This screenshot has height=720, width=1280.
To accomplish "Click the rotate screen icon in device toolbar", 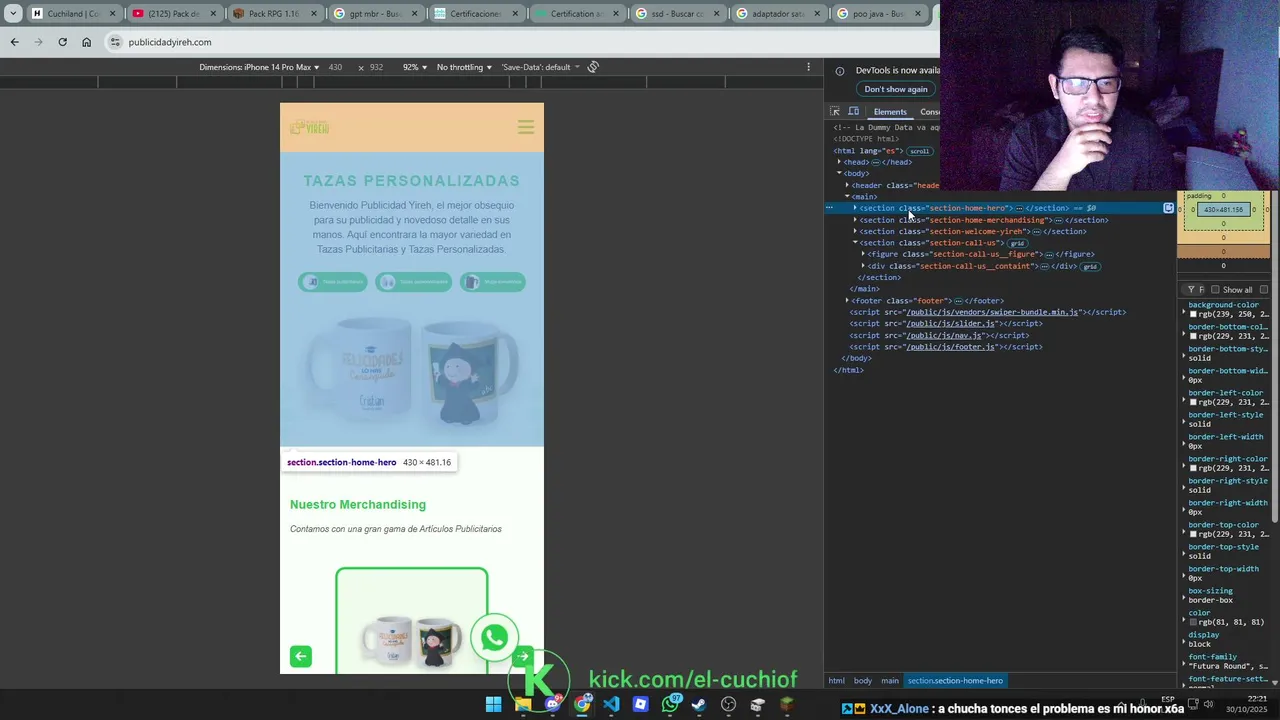I will (593, 67).
